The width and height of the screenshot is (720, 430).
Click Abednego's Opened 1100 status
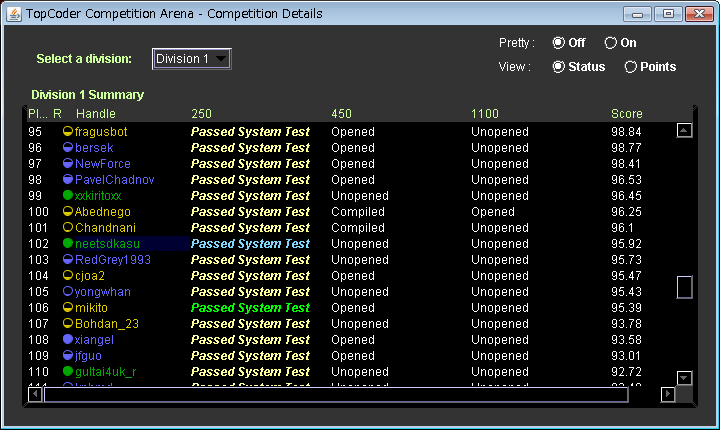tap(493, 211)
